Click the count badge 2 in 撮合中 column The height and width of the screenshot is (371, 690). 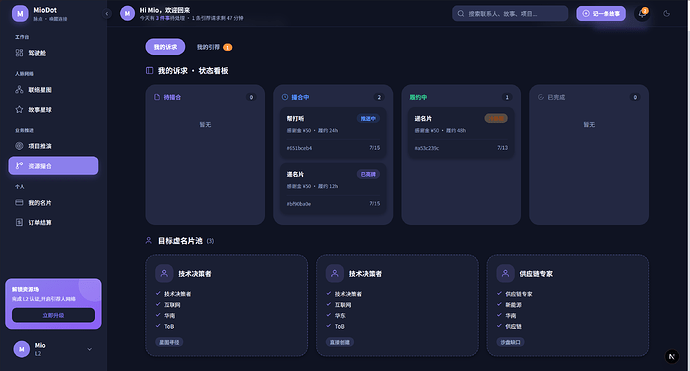379,97
